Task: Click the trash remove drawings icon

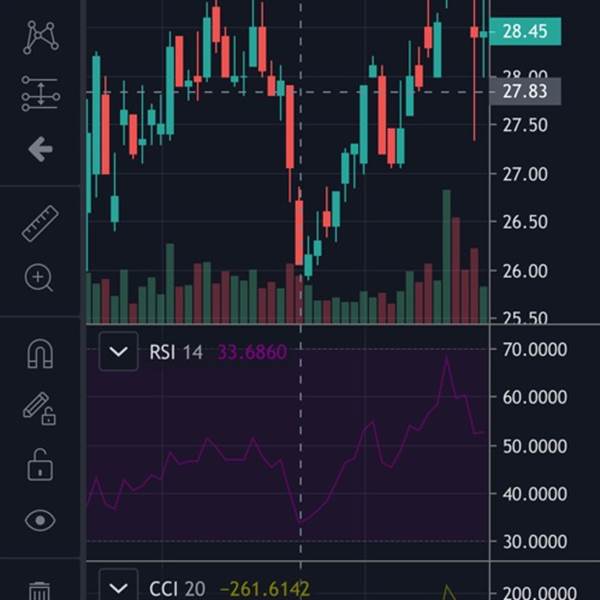Action: 40,591
